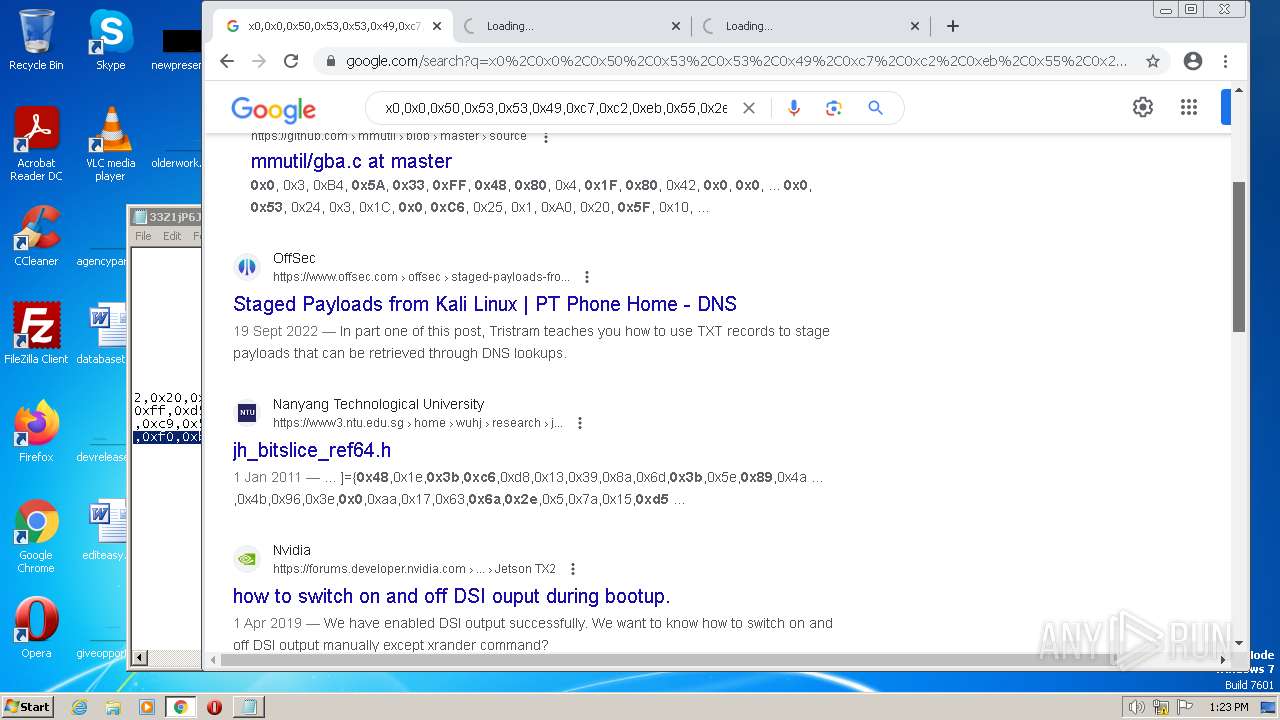This screenshot has height=720, width=1280.
Task: Open mmutil/gba.c at master result
Action: (351, 161)
